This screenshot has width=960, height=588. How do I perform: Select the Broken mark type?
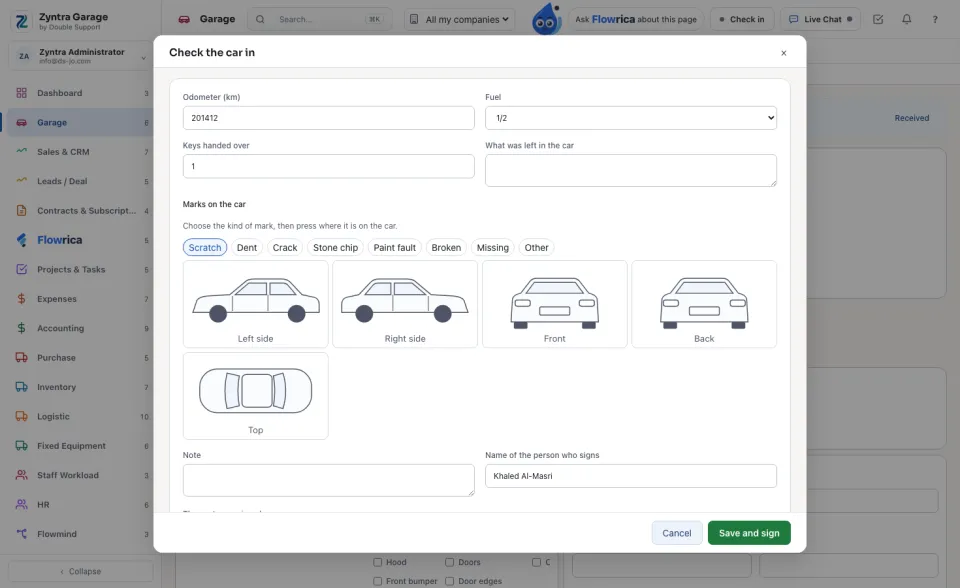point(446,247)
